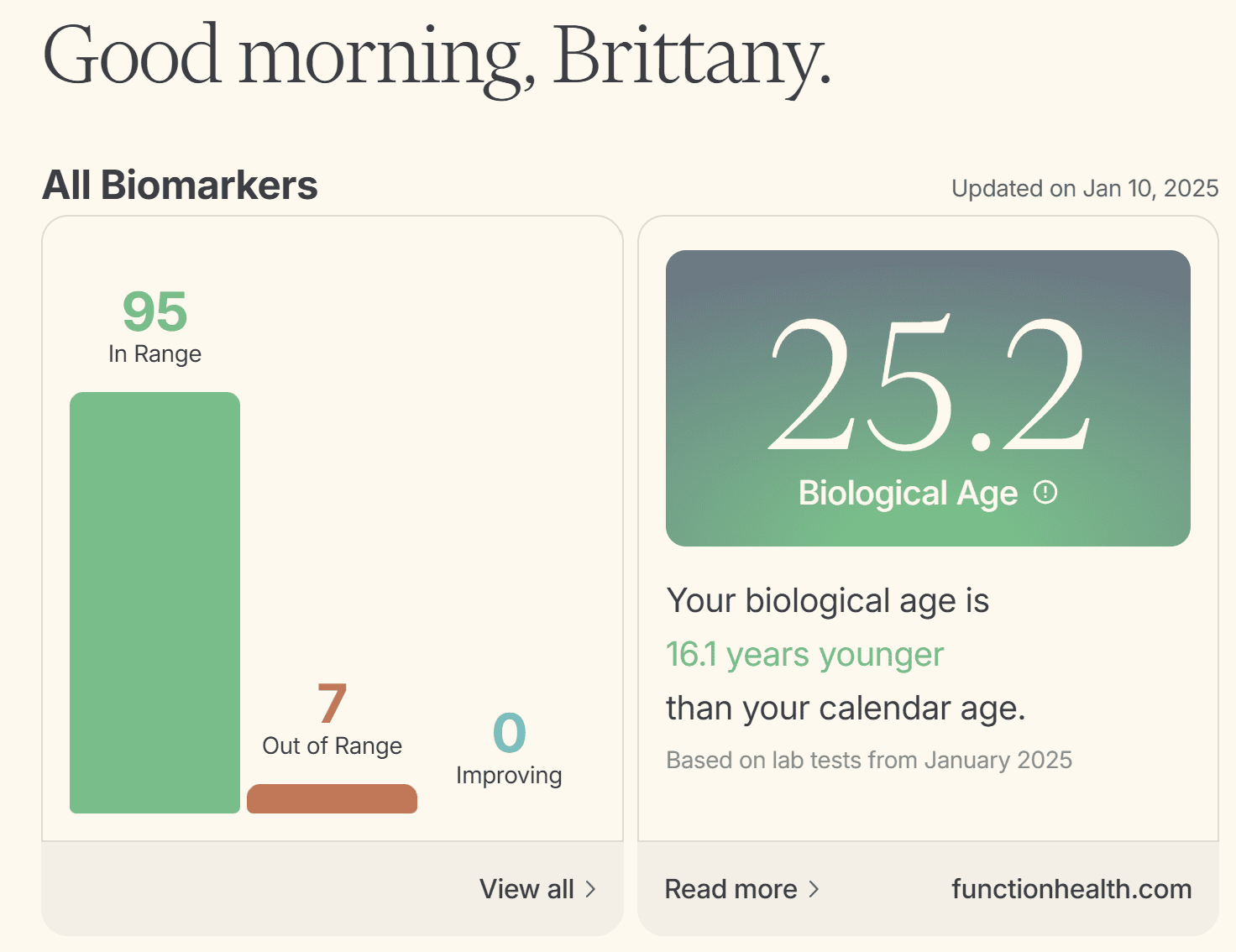Viewport: 1236px width, 952px height.
Task: Click the teal number 0 above Improving
Action: tap(509, 733)
